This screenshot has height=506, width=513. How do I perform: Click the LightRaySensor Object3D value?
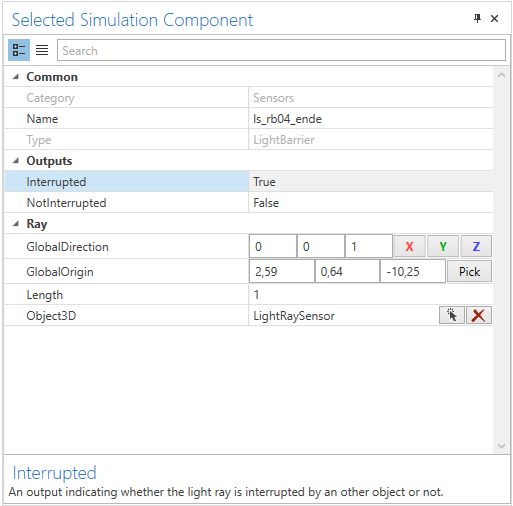click(x=294, y=316)
